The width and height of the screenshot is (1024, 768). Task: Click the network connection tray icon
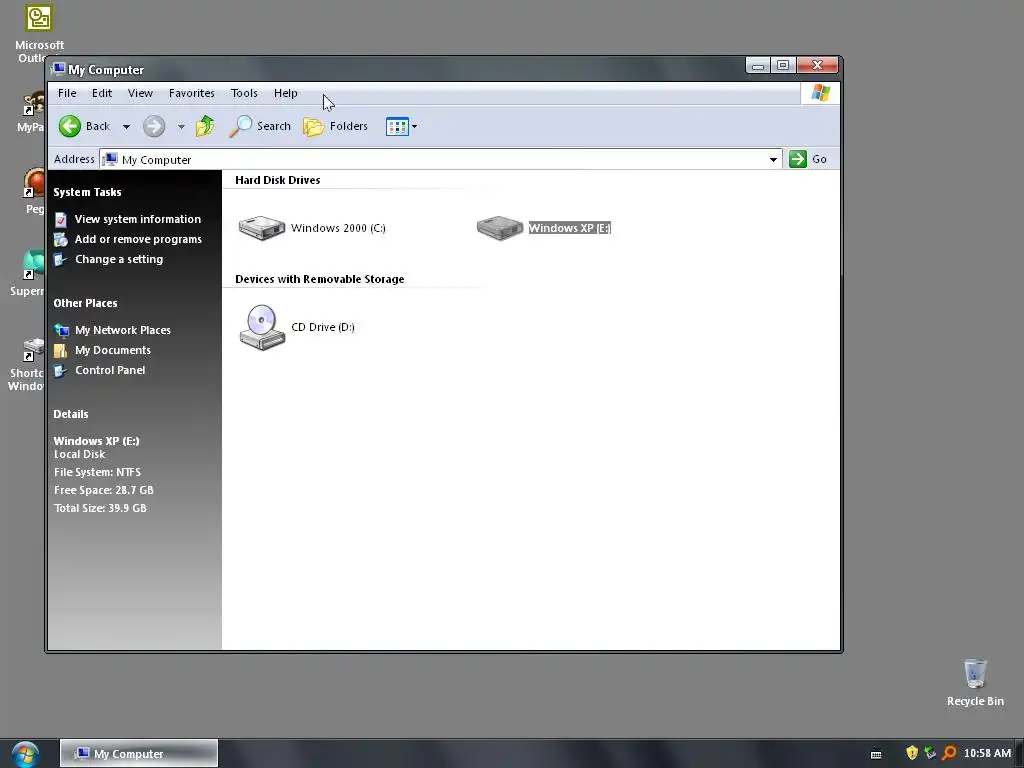tap(930, 753)
